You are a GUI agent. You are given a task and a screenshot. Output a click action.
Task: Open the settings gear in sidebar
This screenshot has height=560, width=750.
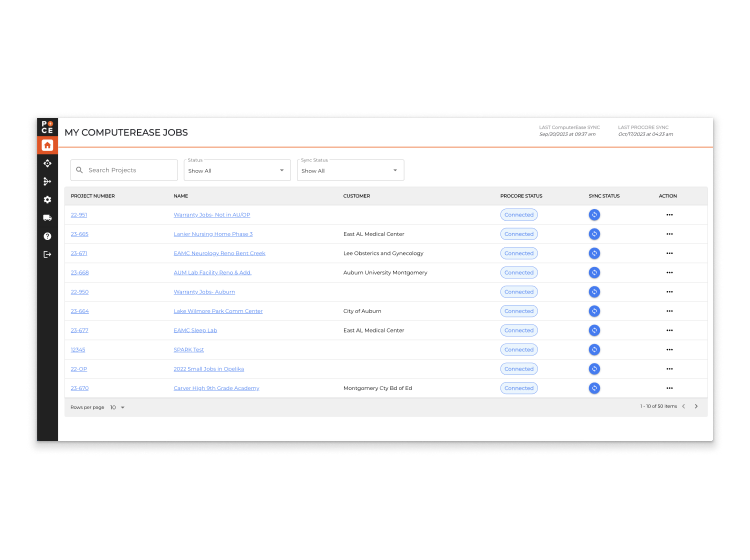coord(47,200)
